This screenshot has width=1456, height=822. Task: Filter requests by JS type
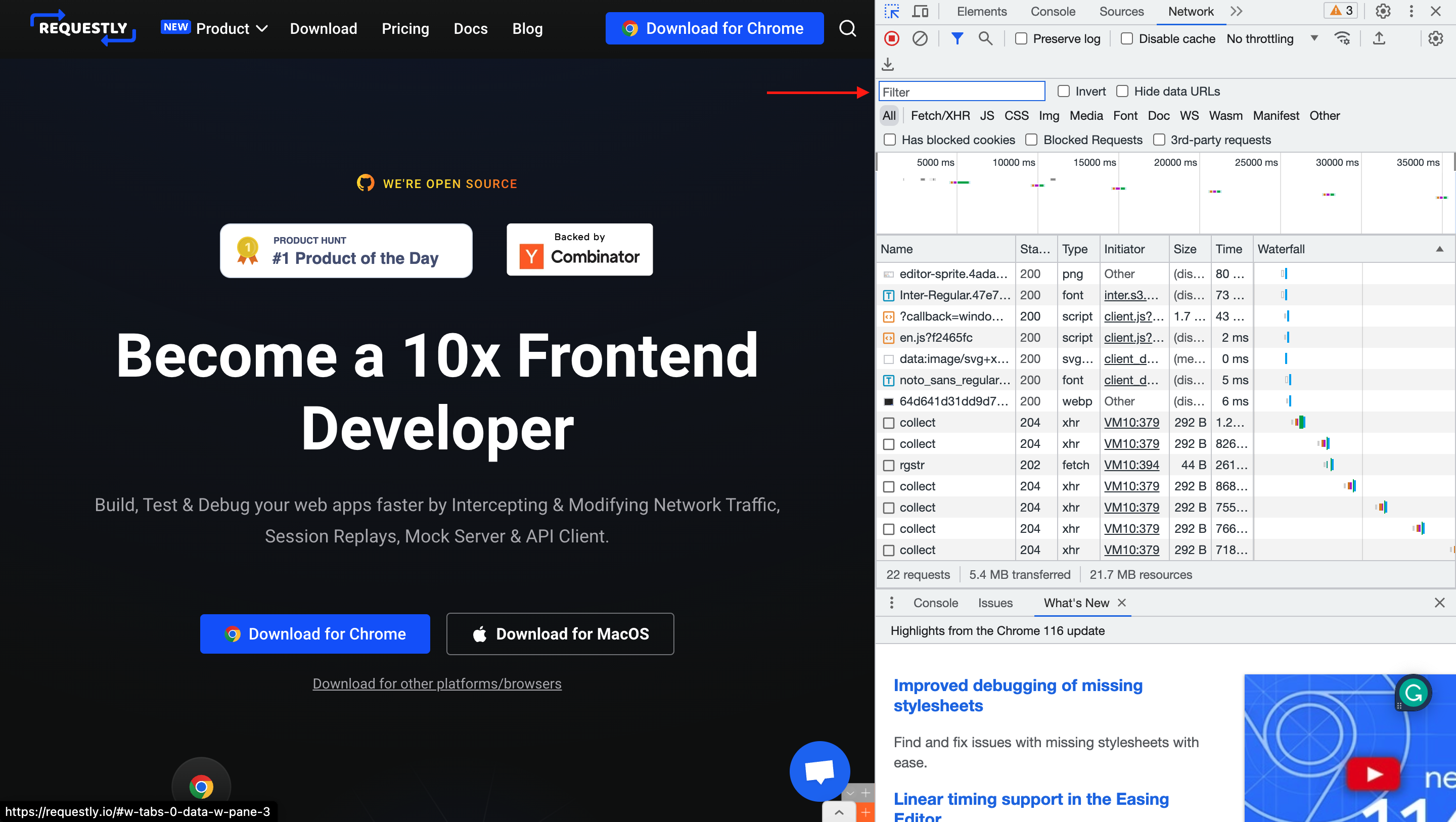click(987, 115)
